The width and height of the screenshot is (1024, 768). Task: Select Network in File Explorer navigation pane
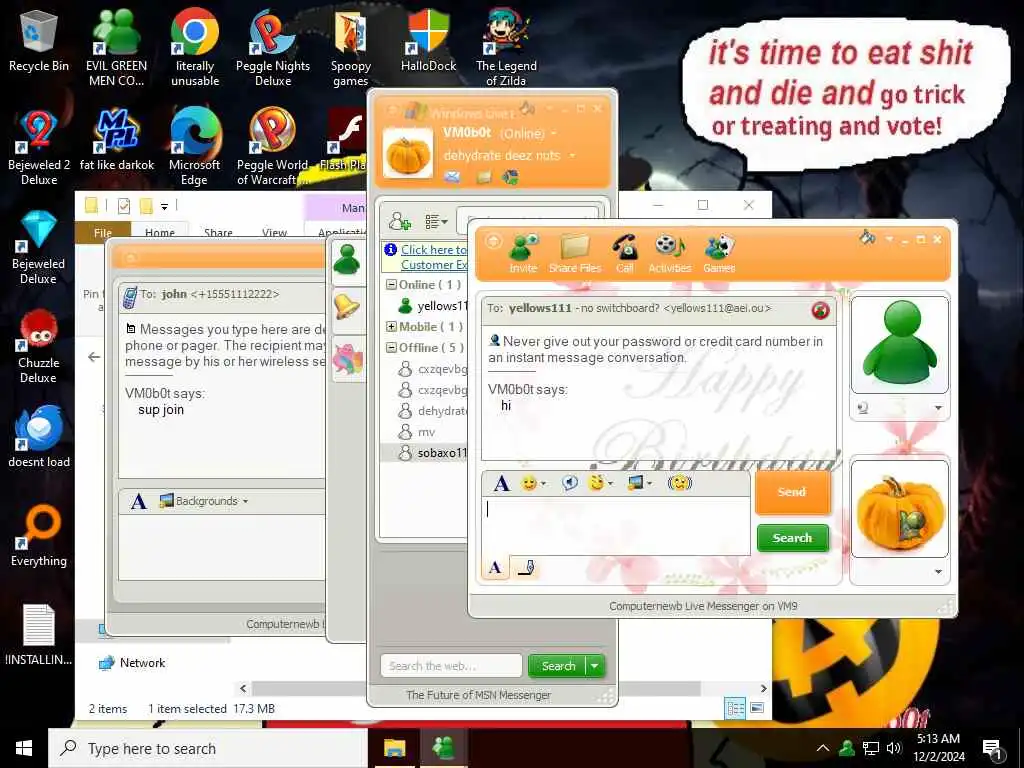pos(131,663)
